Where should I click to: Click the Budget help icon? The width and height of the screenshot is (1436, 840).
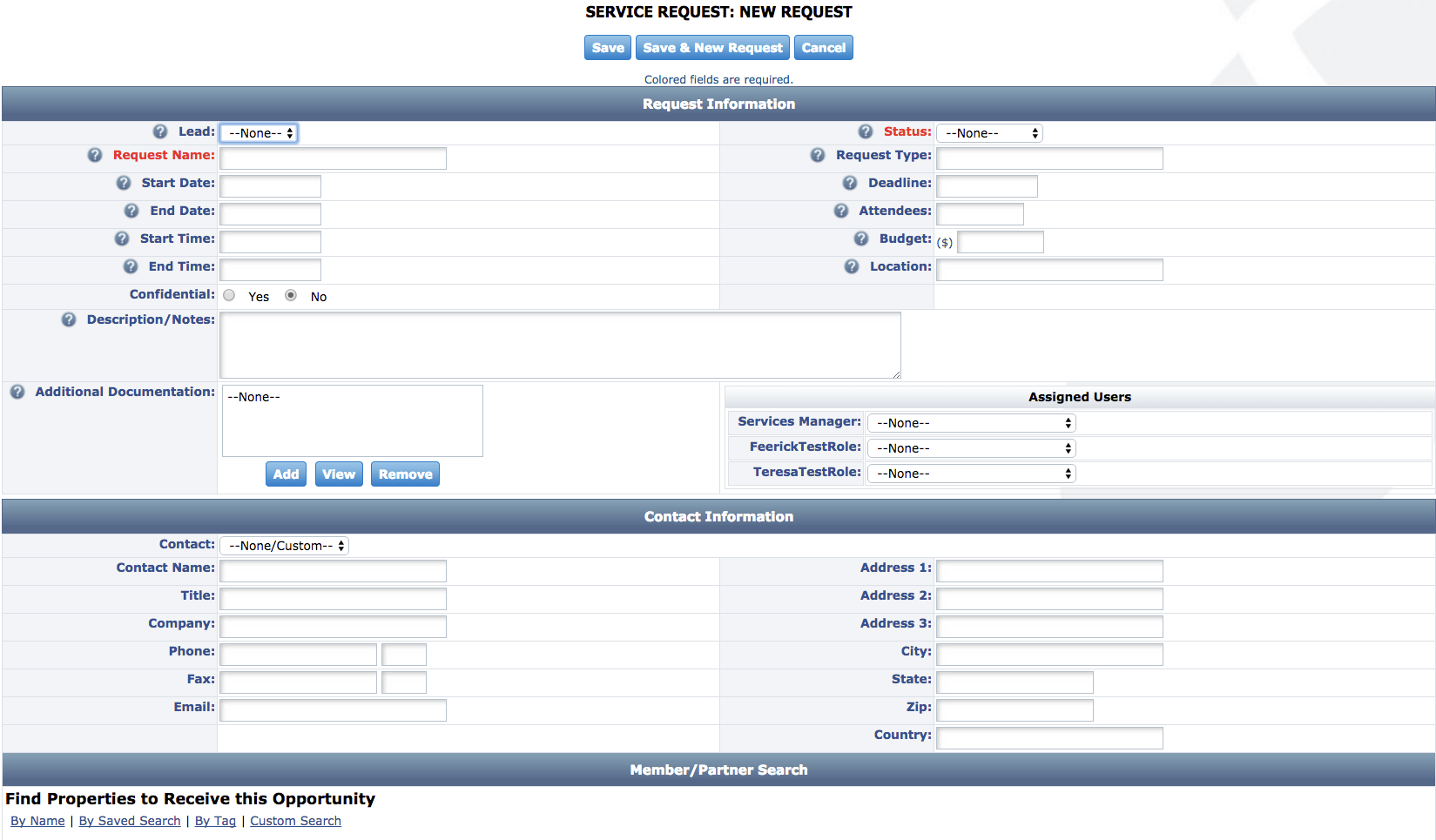click(x=861, y=239)
